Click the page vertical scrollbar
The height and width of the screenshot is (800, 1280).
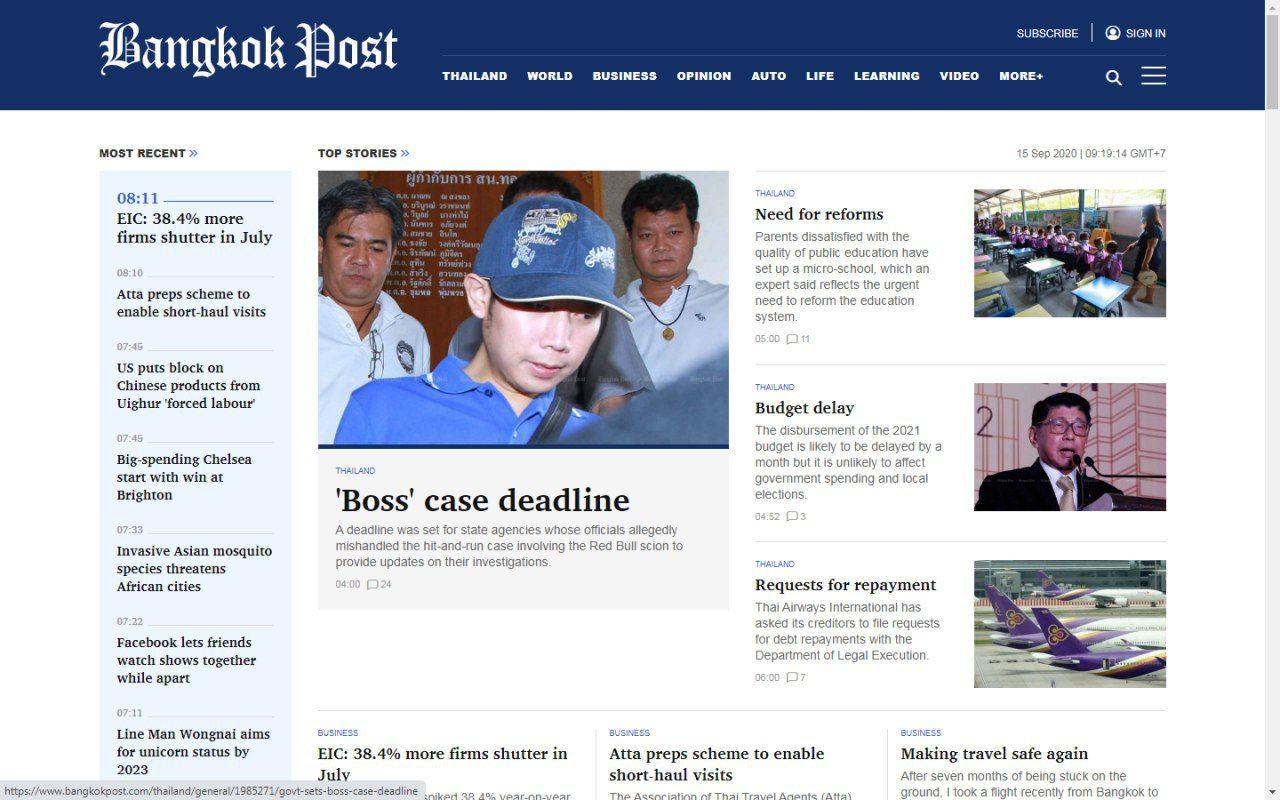pyautogui.click(x=1272, y=400)
